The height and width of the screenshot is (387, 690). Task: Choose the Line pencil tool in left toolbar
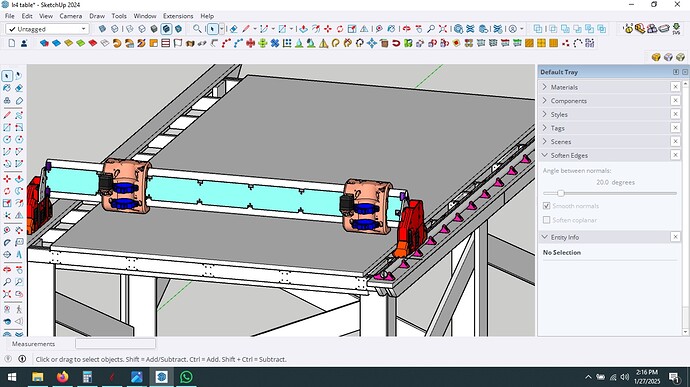tap(7, 115)
